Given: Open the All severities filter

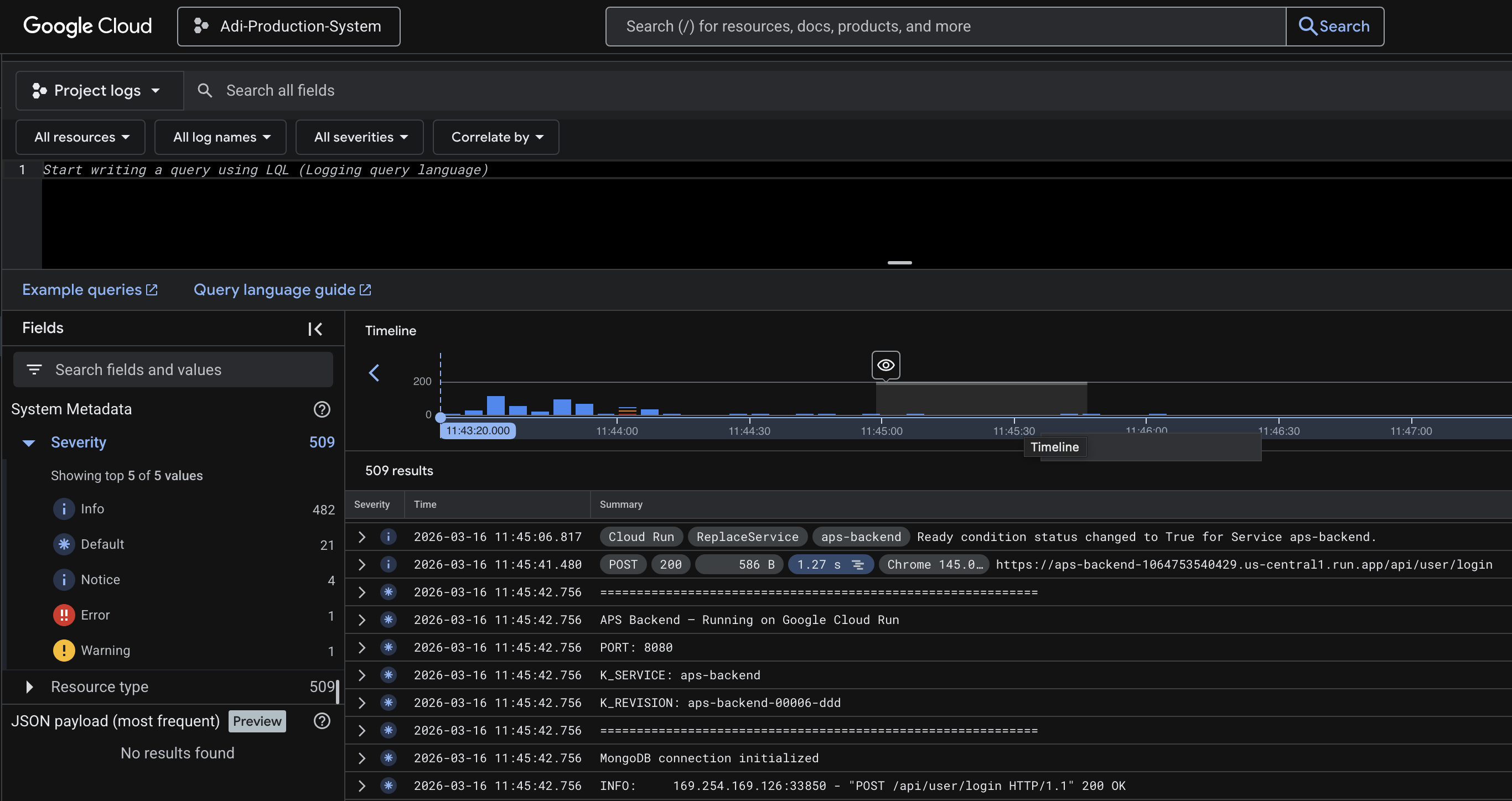Looking at the screenshot, I should (359, 137).
